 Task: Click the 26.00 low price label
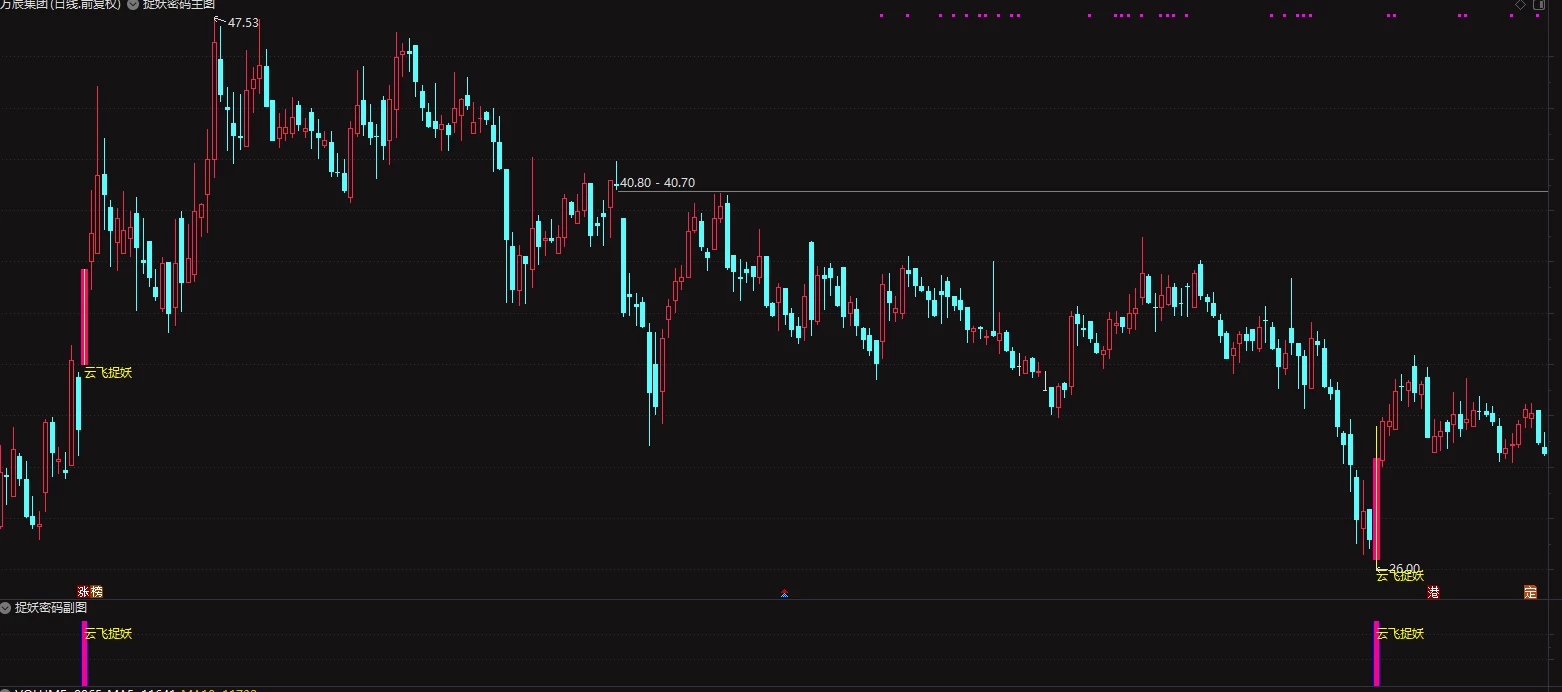[1405, 568]
